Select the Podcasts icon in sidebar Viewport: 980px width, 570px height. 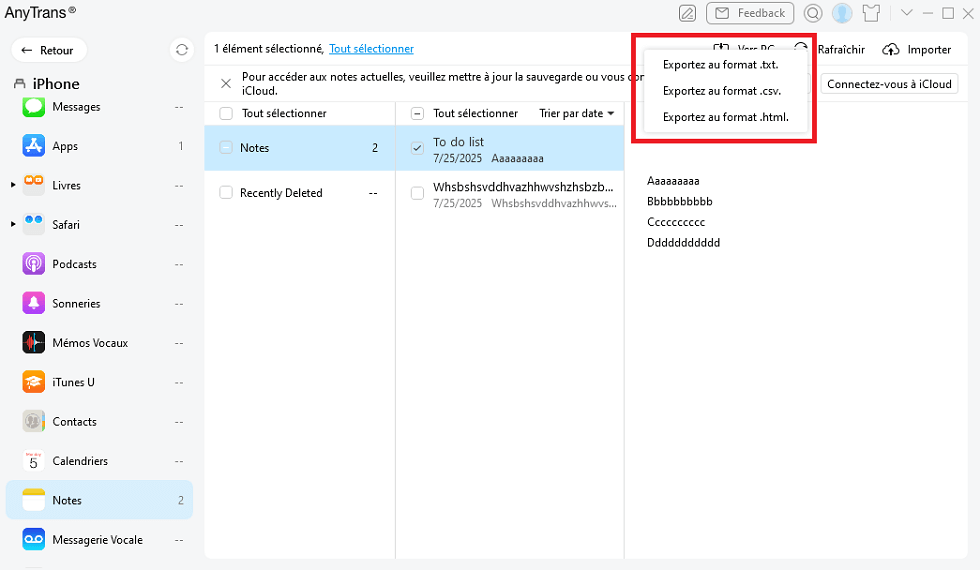[34, 264]
